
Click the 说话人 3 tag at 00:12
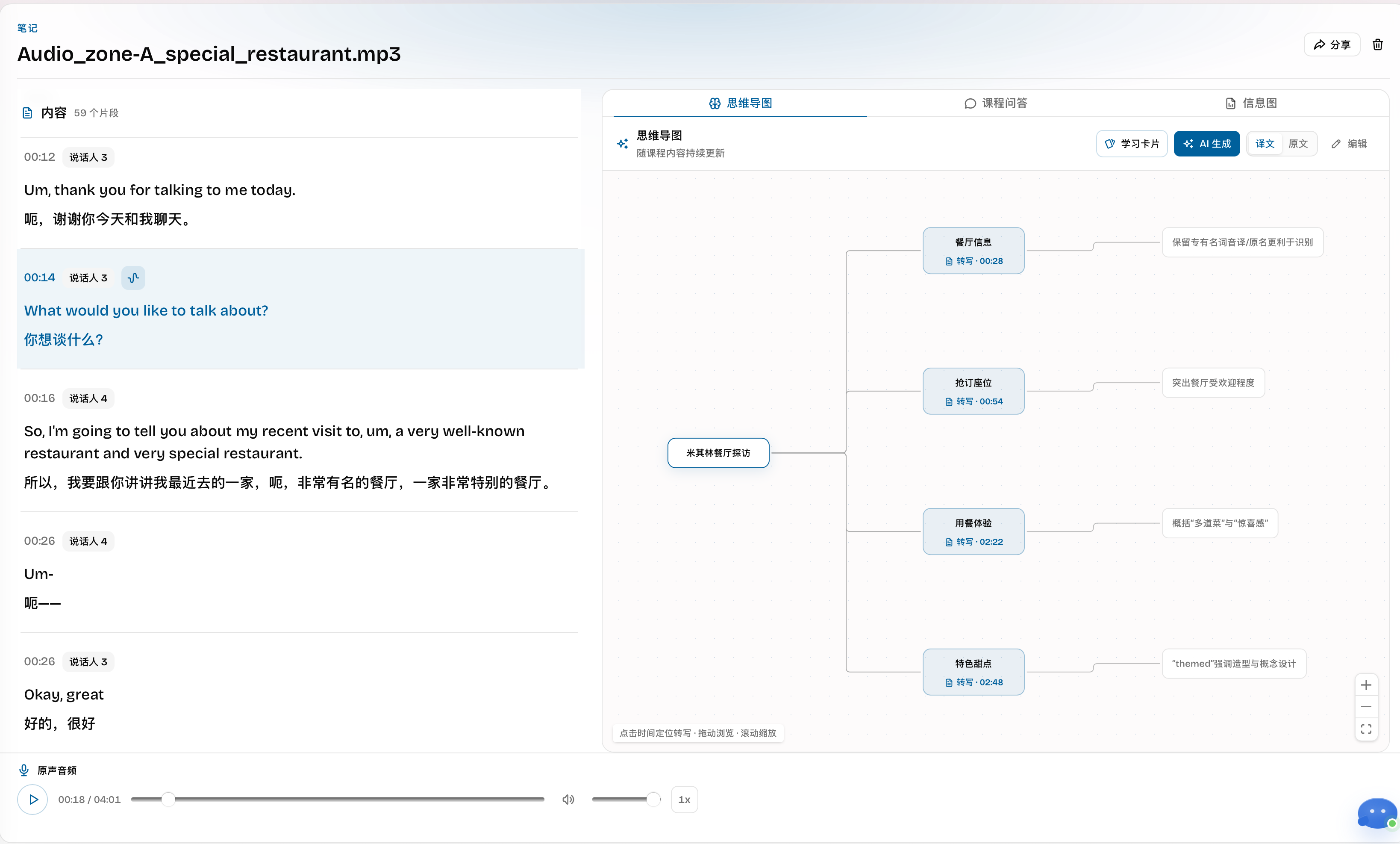coord(88,157)
